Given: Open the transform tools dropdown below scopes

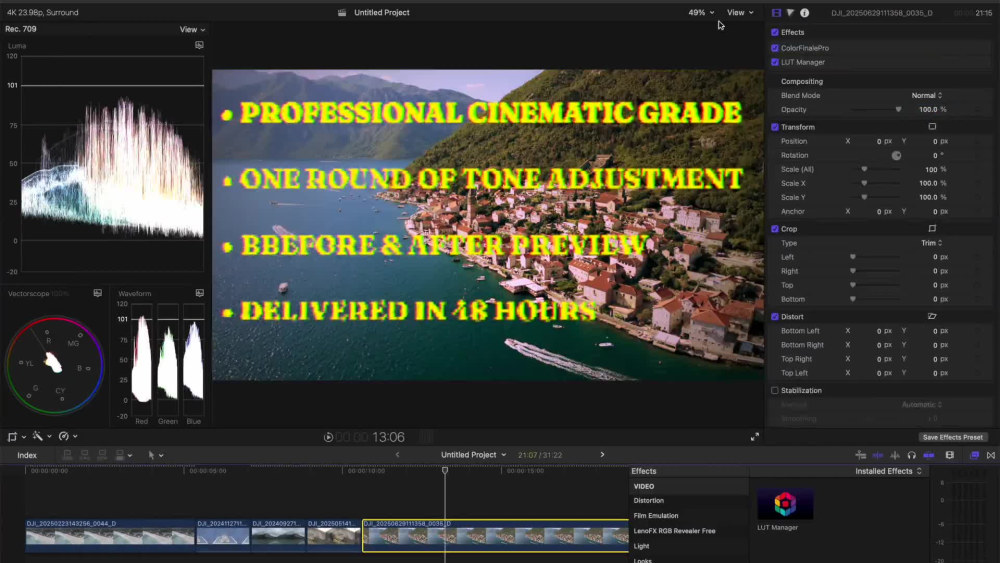Looking at the screenshot, I should [x=16, y=437].
